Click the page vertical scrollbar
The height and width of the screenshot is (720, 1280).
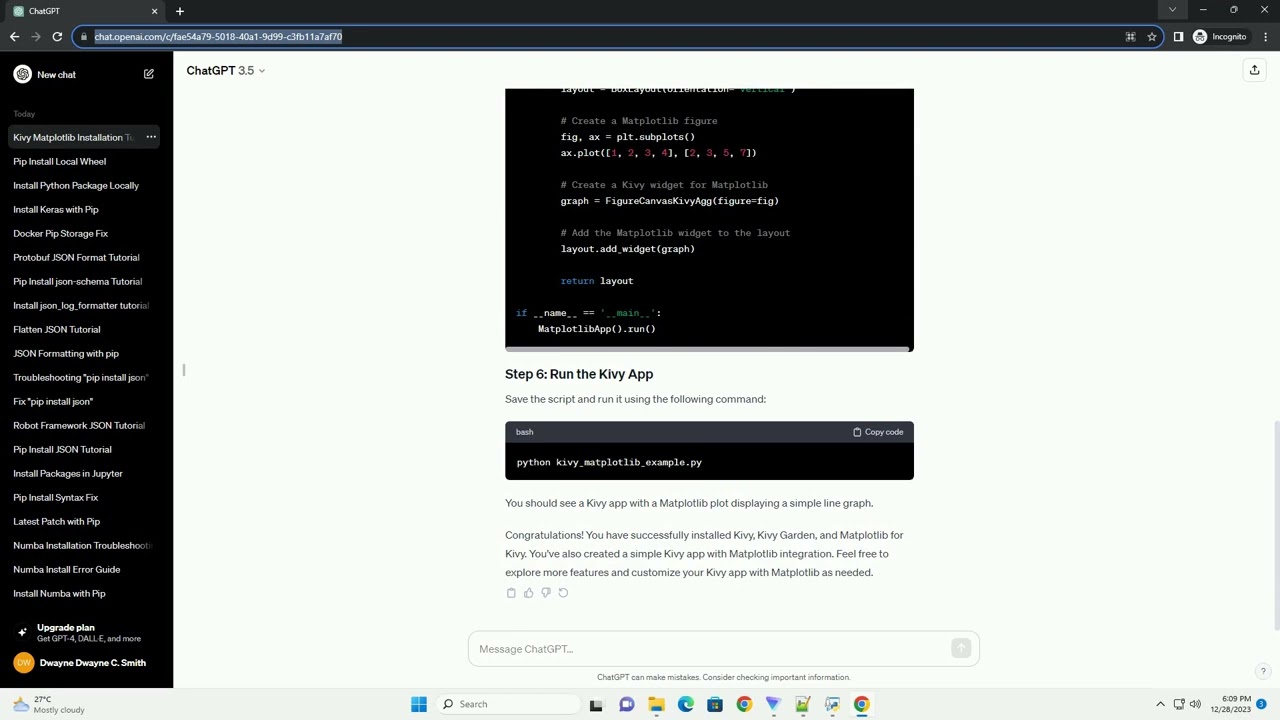[x=1275, y=526]
